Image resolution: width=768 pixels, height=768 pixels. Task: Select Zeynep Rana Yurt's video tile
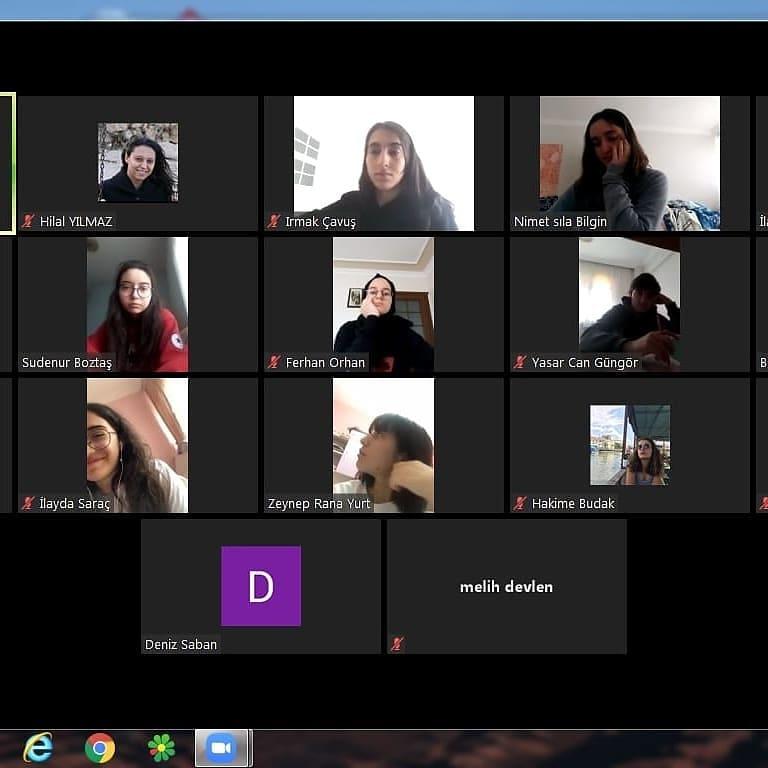tap(383, 445)
